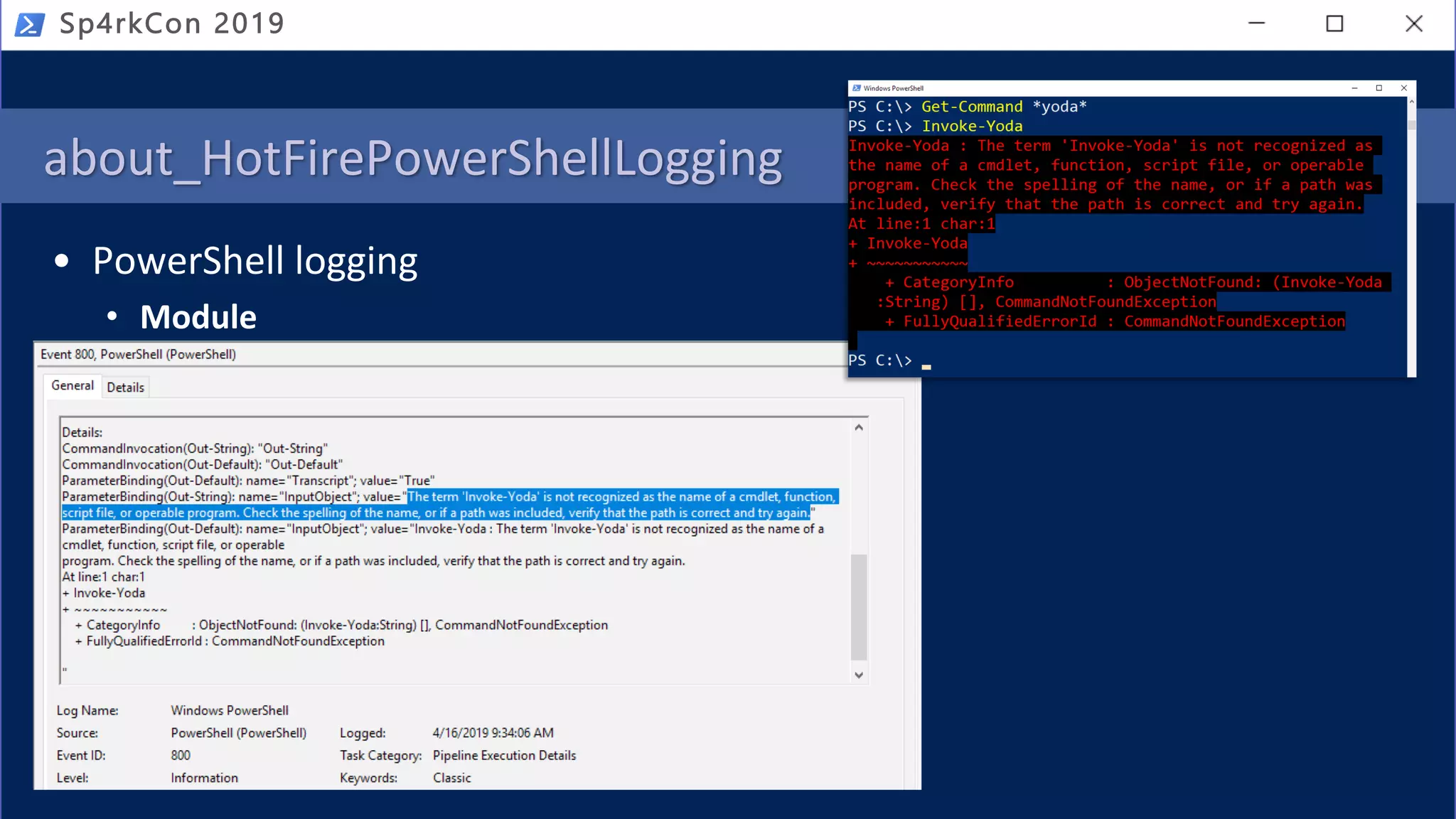Switch to the Details tab in Event 800
The image size is (1456, 819).
coord(125,387)
